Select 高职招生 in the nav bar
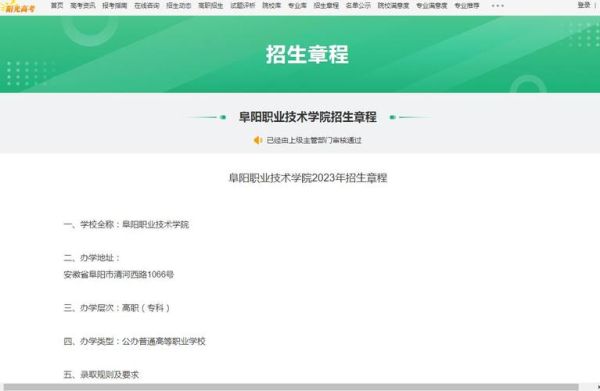 (x=210, y=6)
